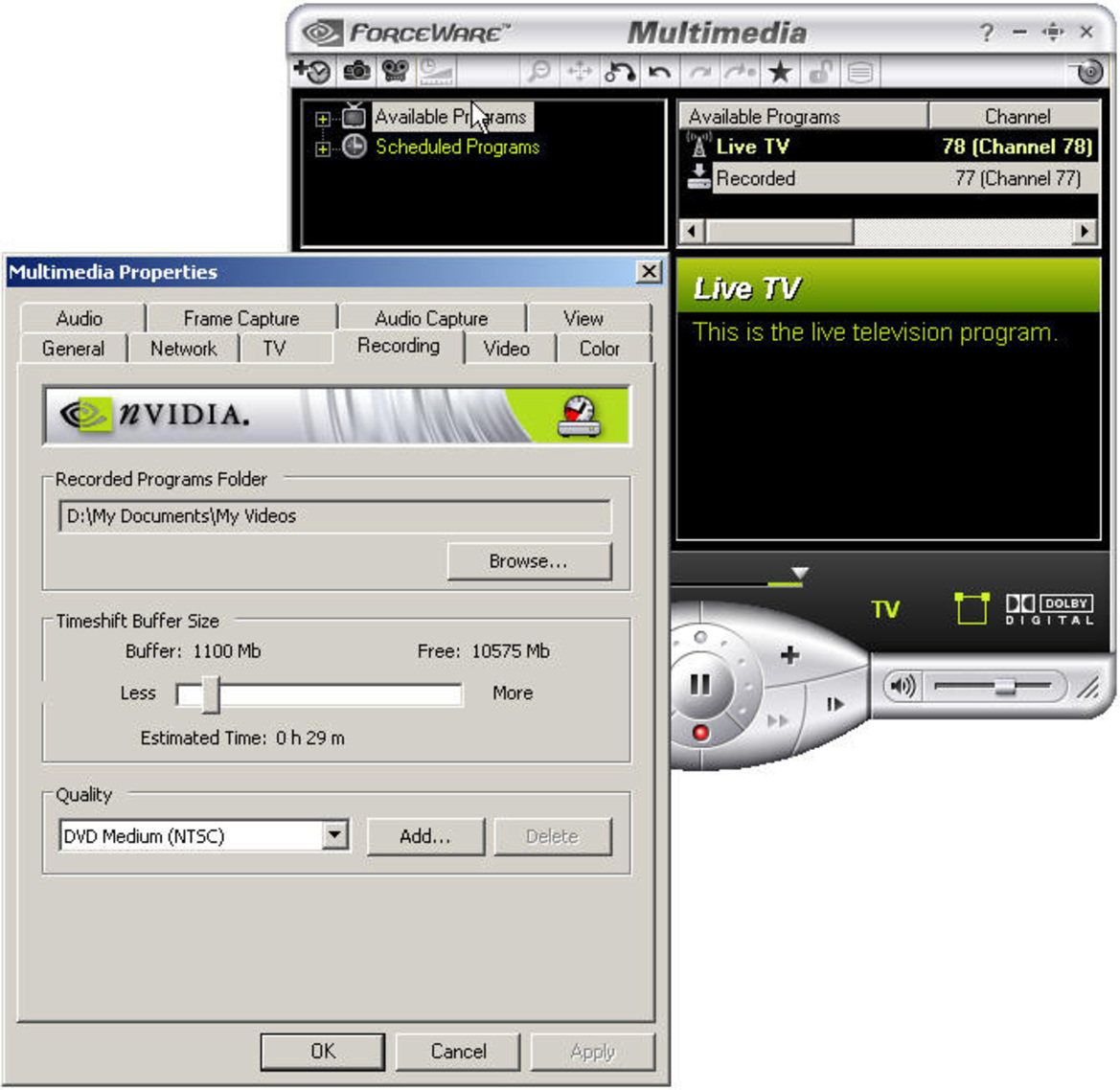Click the Add... quality button
Image resolution: width=1120 pixels, height=1090 pixels.
point(425,836)
